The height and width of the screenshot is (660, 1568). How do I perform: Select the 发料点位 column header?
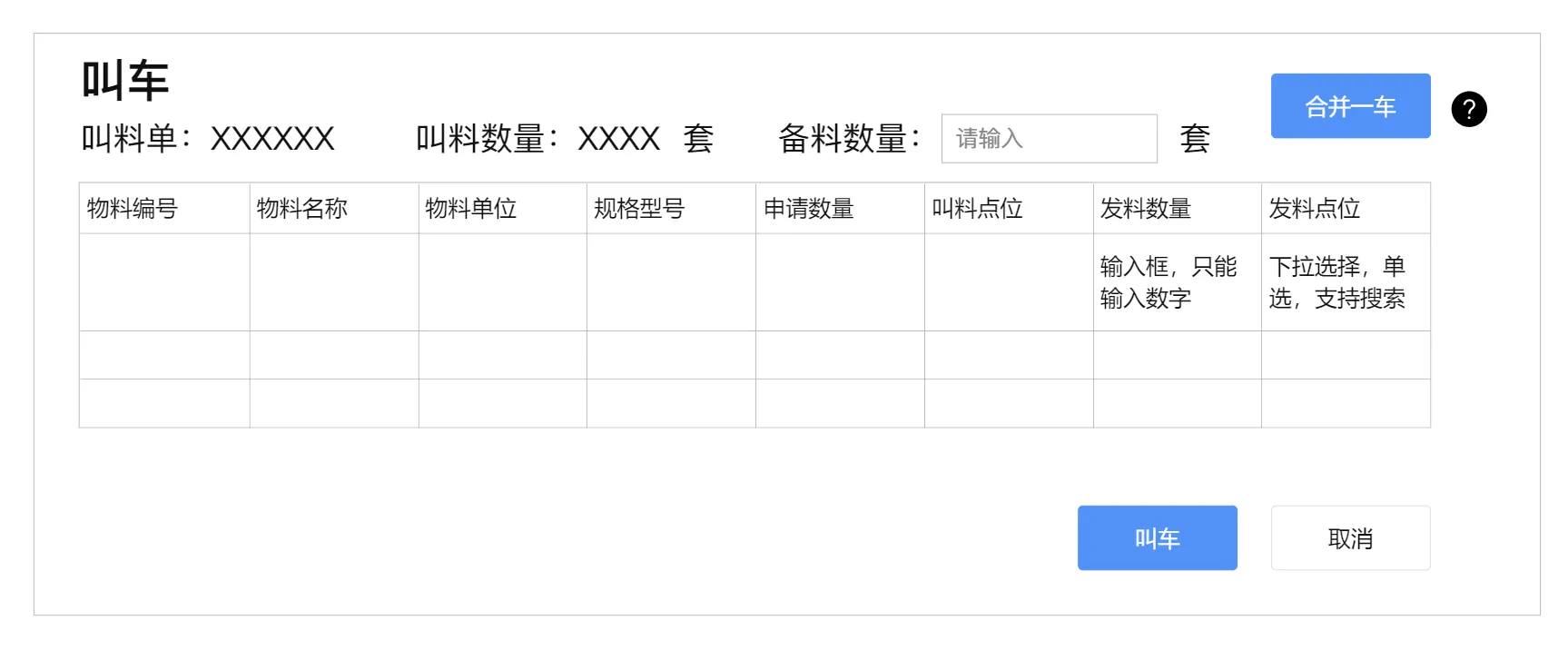click(1346, 208)
